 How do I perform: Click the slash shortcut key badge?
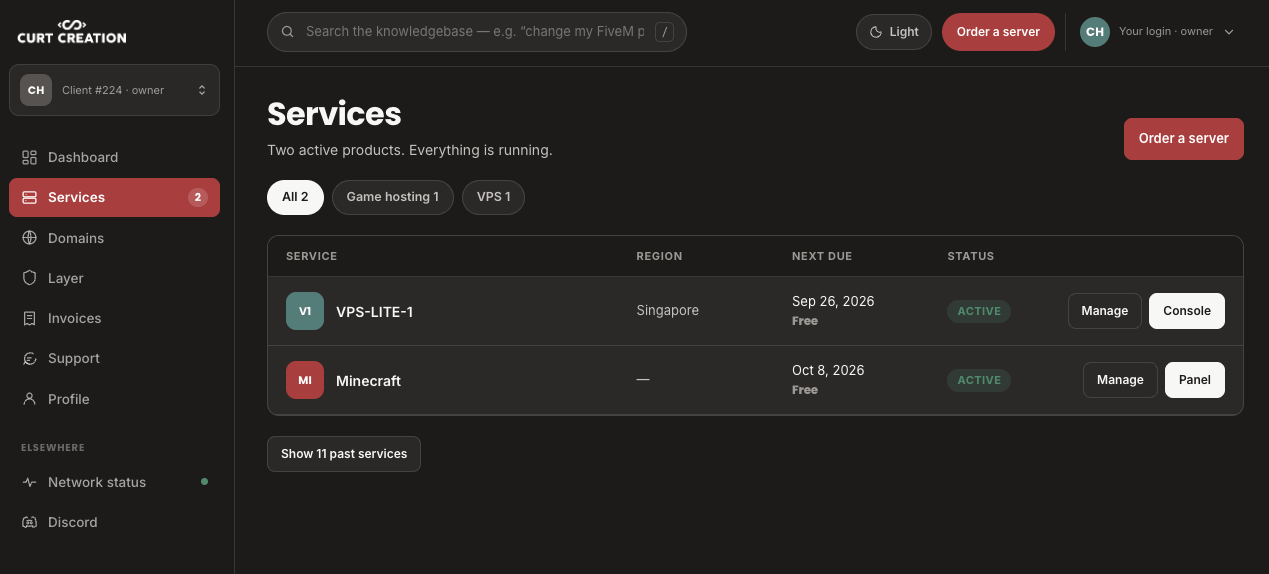(664, 32)
